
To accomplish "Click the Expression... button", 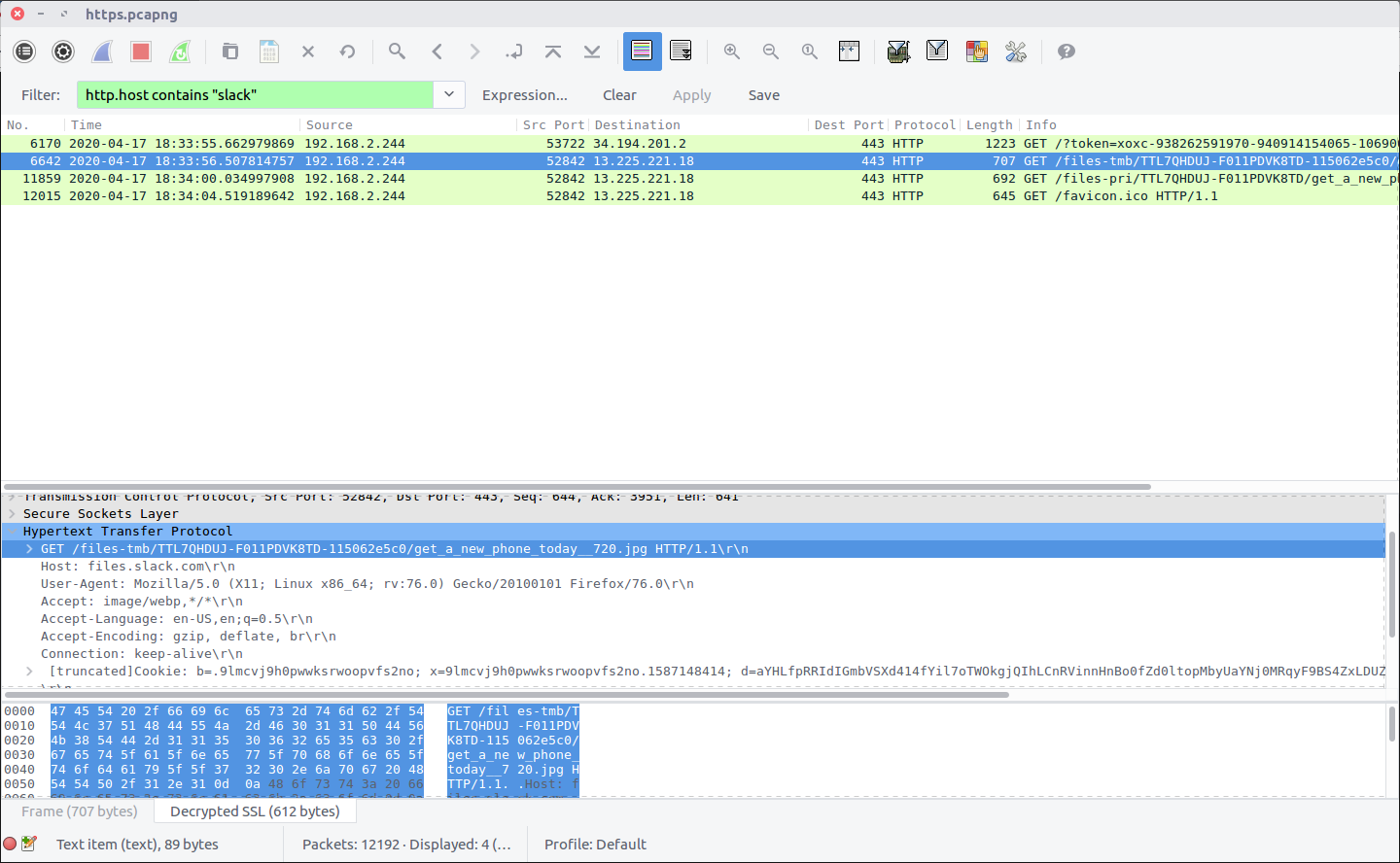I will click(524, 95).
